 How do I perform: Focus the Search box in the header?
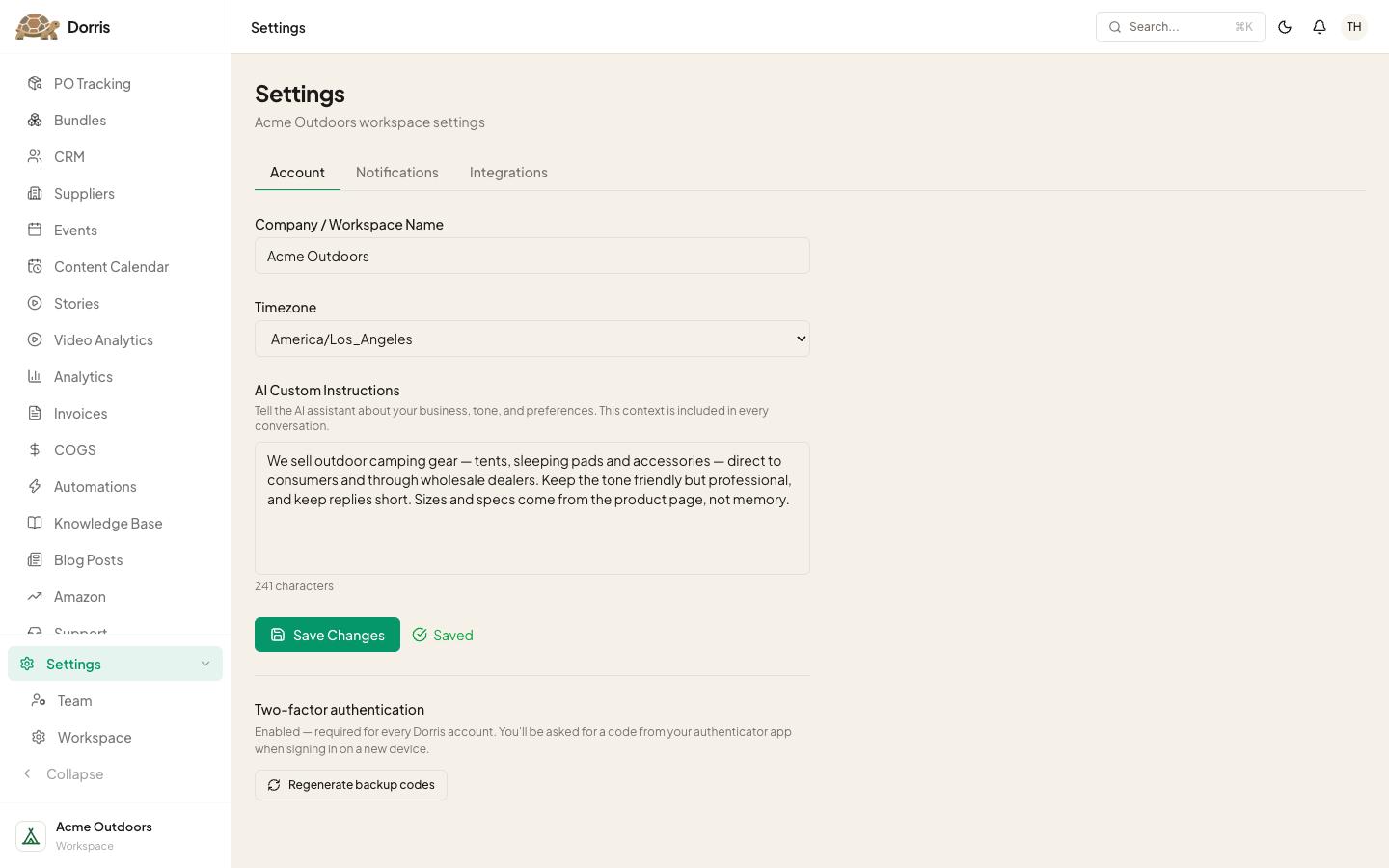click(1181, 27)
